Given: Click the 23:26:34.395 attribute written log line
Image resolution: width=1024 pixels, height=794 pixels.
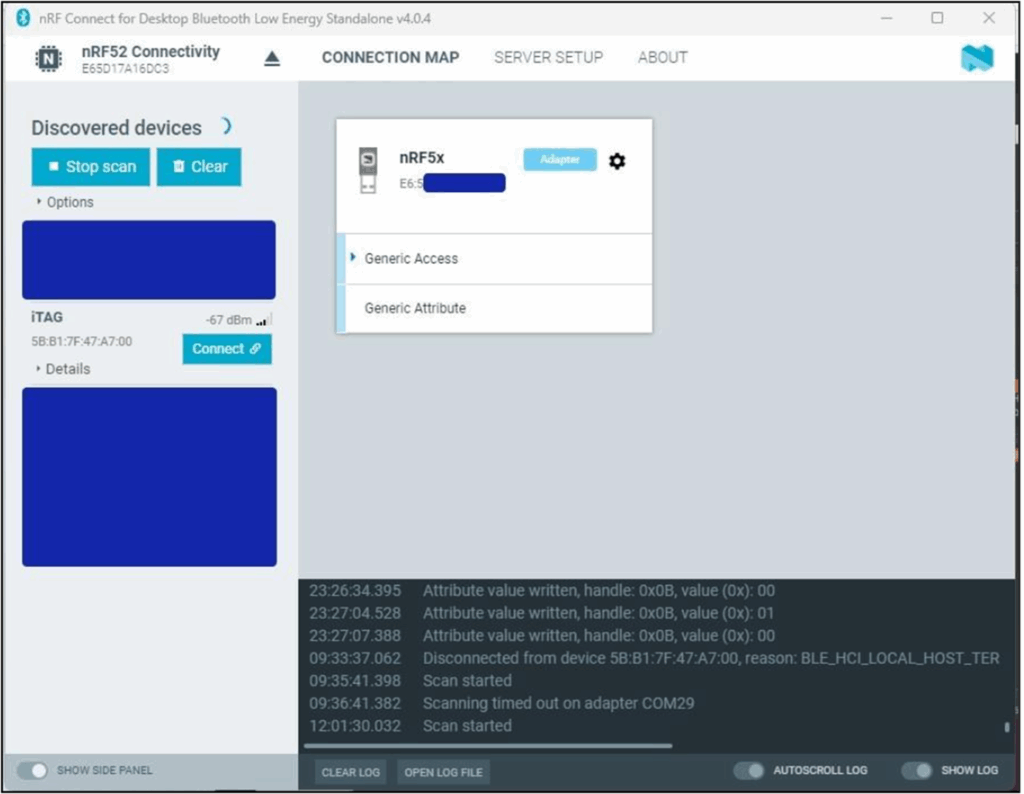Looking at the screenshot, I should [x=542, y=591].
